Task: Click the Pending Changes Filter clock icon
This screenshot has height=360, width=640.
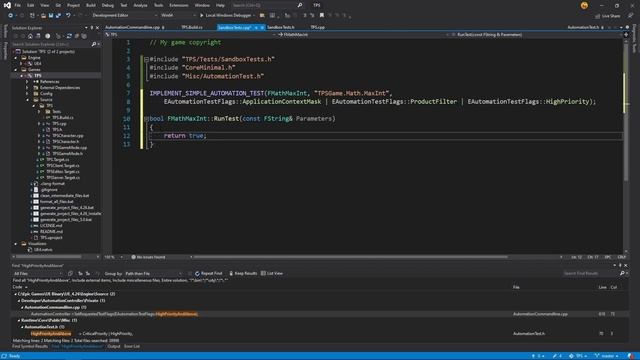Action: click(x=48, y=36)
